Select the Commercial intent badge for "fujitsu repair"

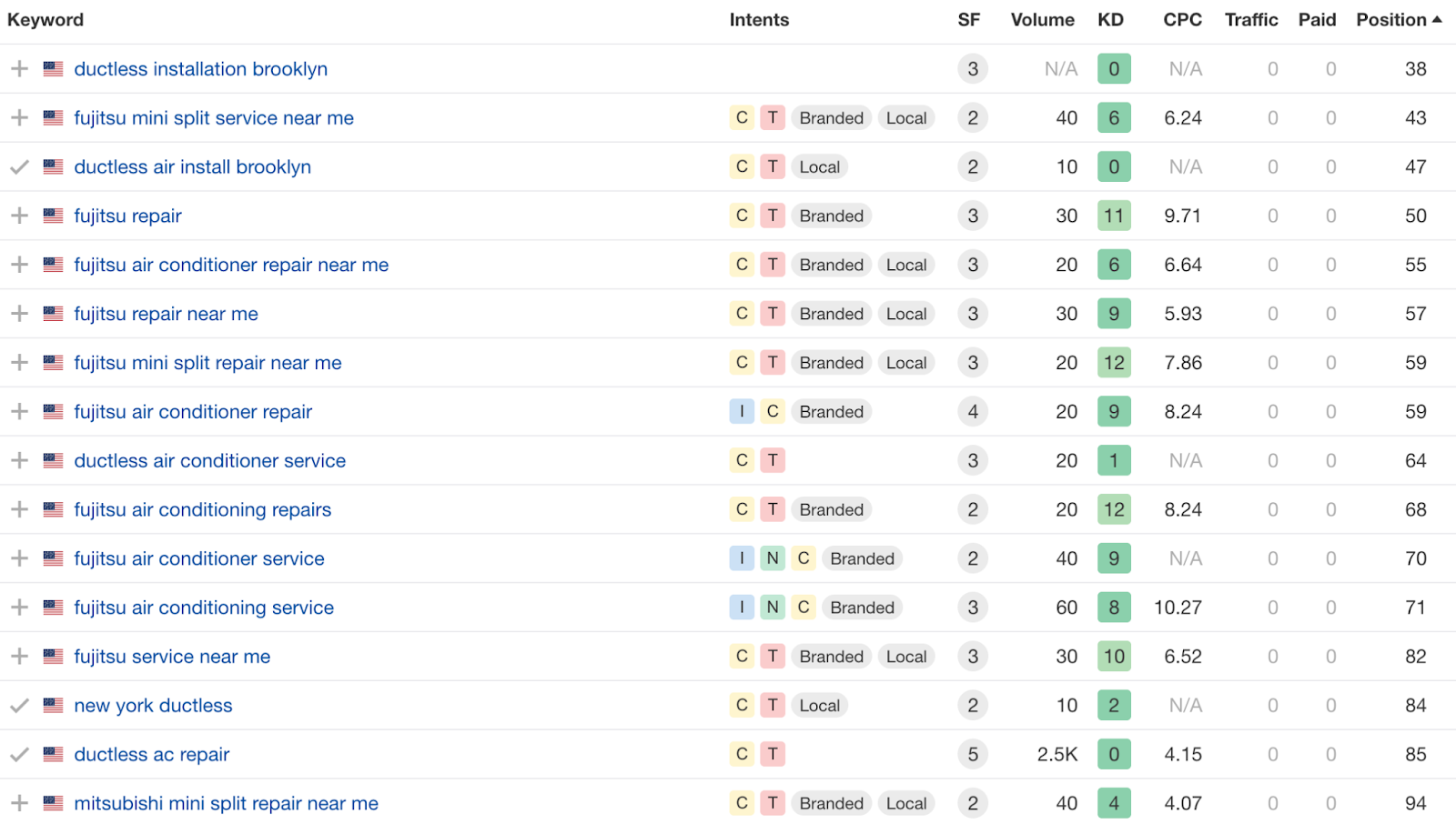[741, 216]
